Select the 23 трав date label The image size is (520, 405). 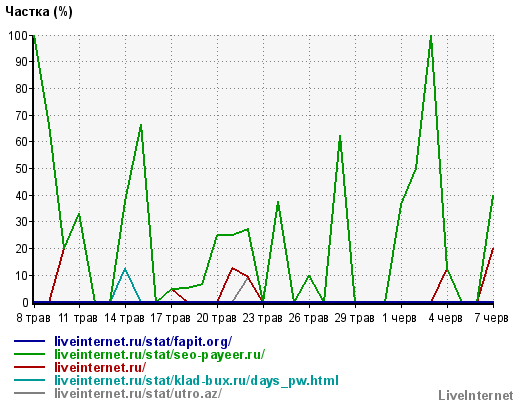(x=263, y=318)
